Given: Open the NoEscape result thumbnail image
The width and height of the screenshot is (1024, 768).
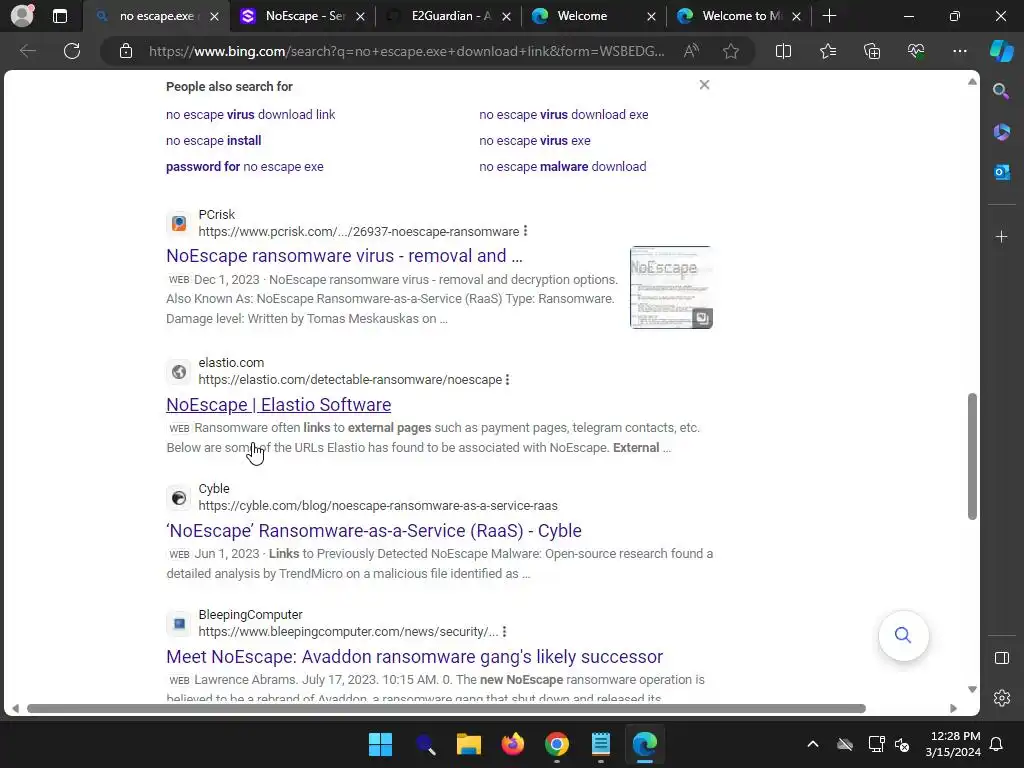Looking at the screenshot, I should (671, 287).
